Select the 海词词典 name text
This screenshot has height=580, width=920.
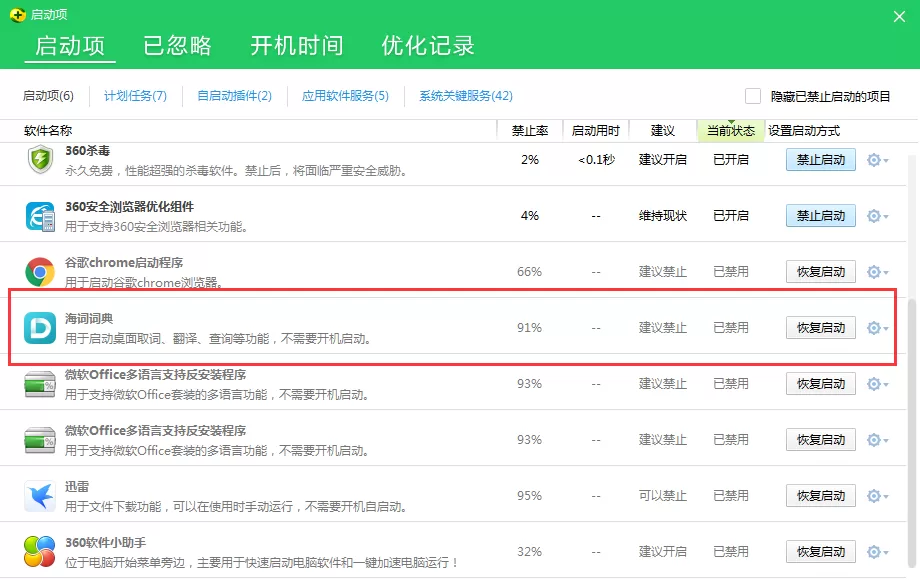tap(89, 318)
